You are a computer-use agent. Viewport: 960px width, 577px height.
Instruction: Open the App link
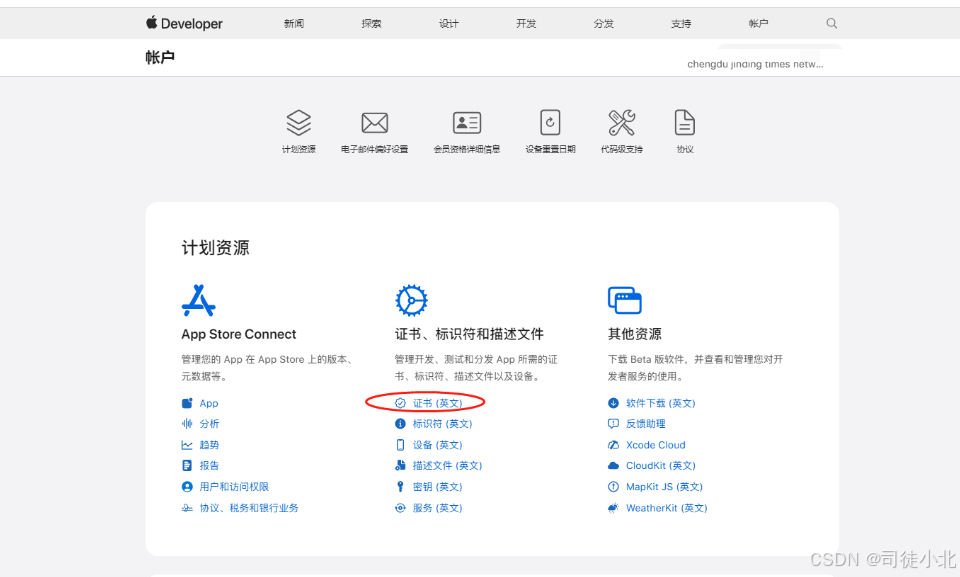[209, 403]
